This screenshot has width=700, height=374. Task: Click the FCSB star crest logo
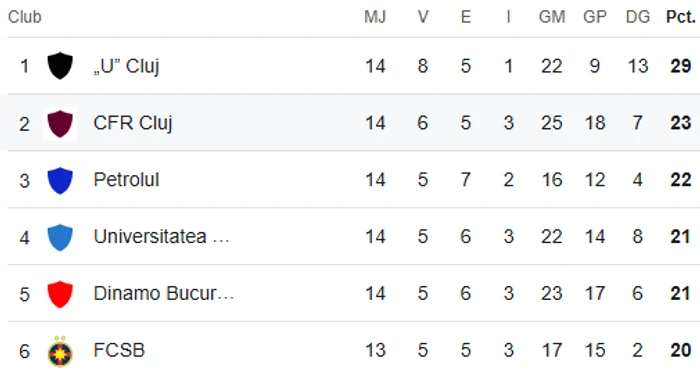tap(60, 351)
